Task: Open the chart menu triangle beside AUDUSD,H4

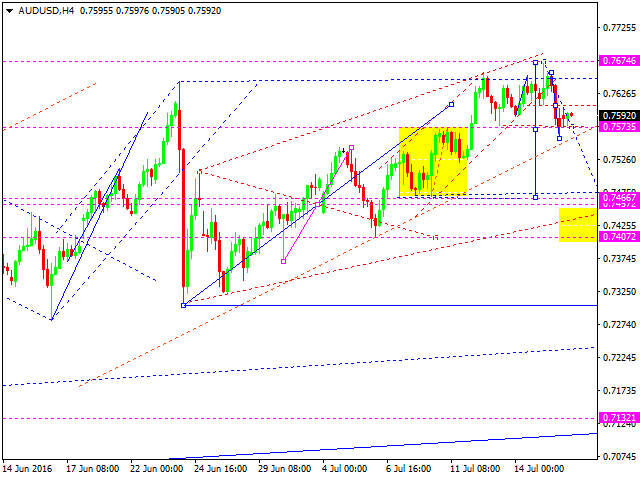Action: point(9,11)
